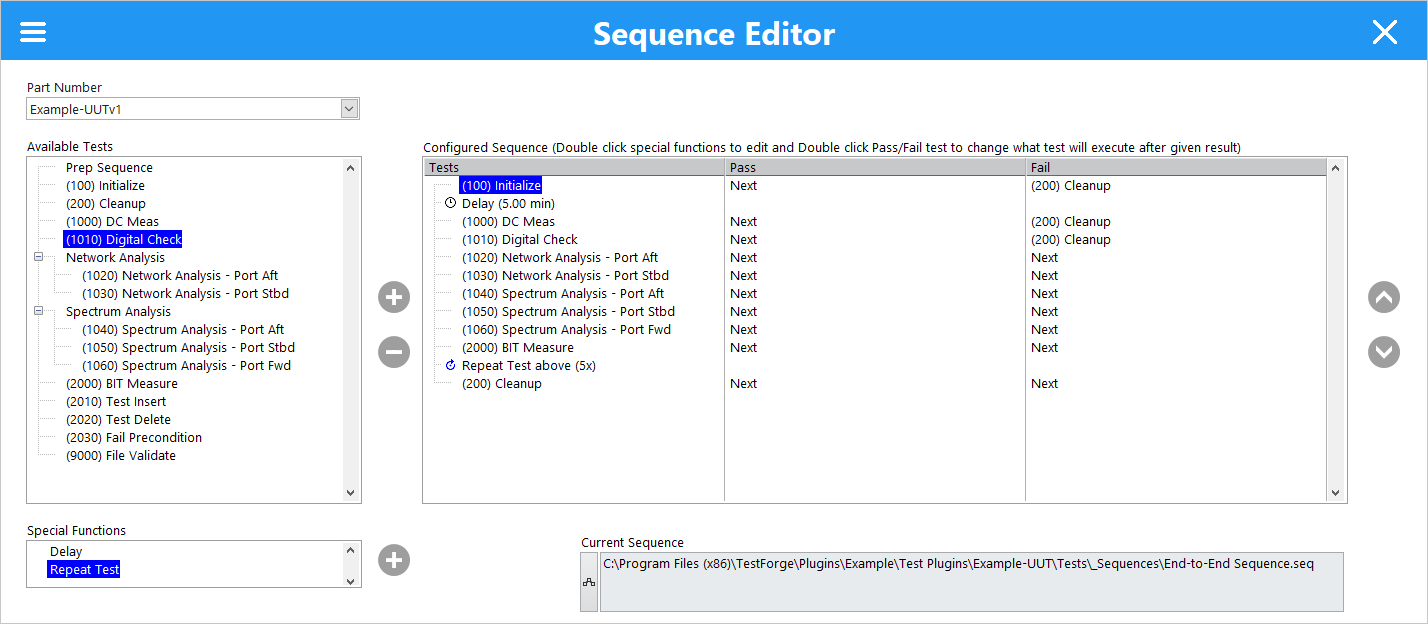Click the clock icon on the Delay step

(x=449, y=203)
